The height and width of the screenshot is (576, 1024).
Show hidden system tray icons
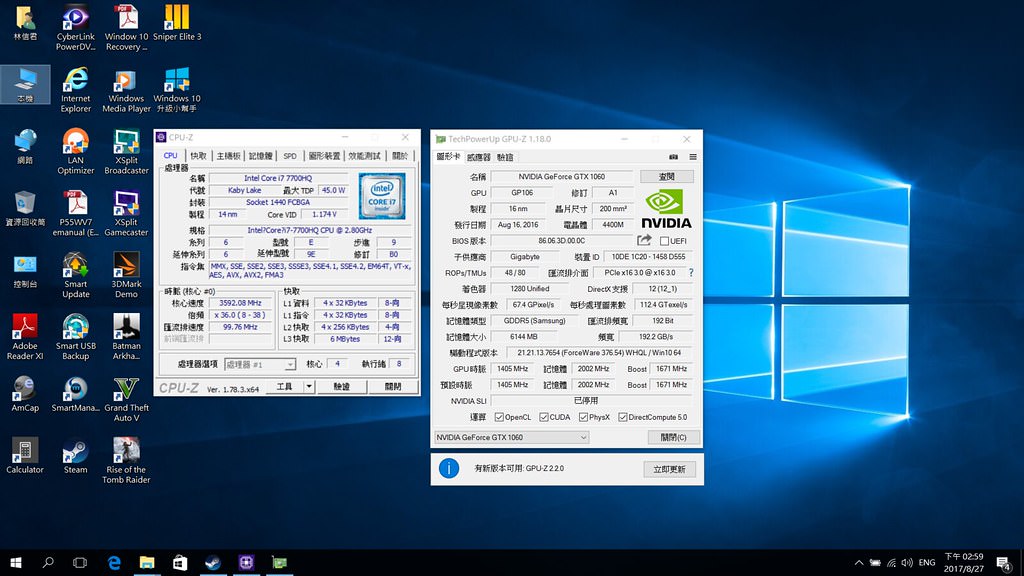pyautogui.click(x=859, y=562)
